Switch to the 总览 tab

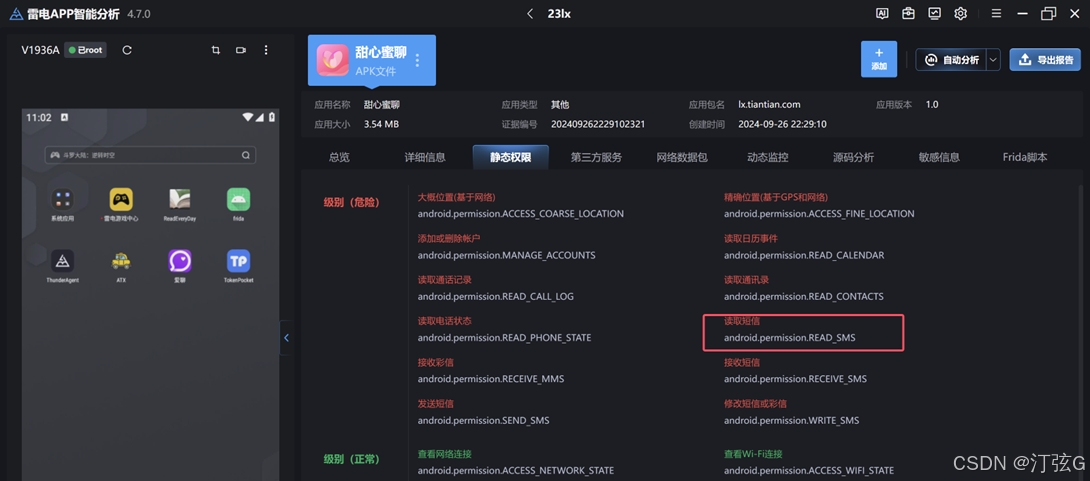[339, 157]
